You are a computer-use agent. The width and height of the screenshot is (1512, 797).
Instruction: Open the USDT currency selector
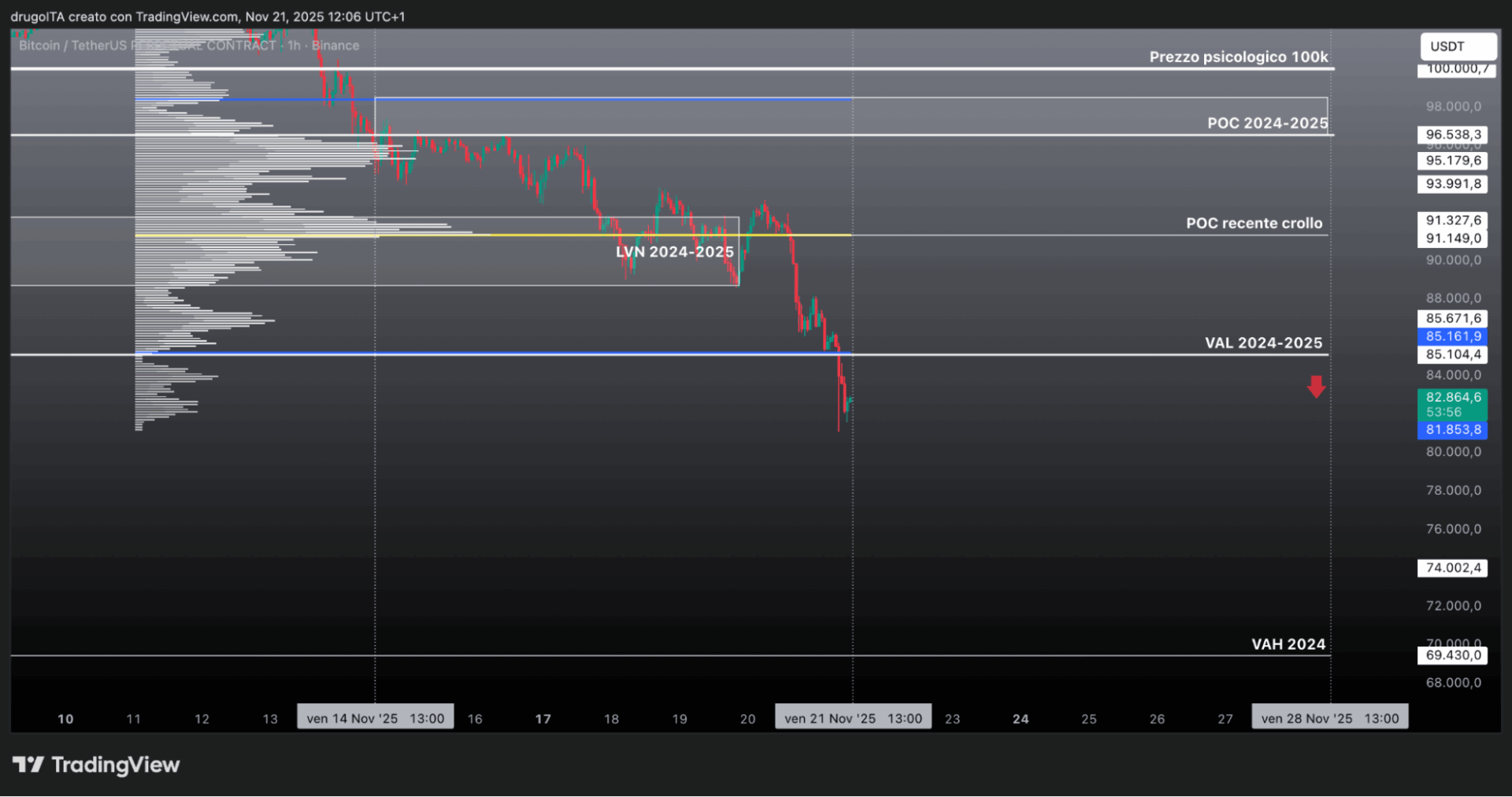1458,46
